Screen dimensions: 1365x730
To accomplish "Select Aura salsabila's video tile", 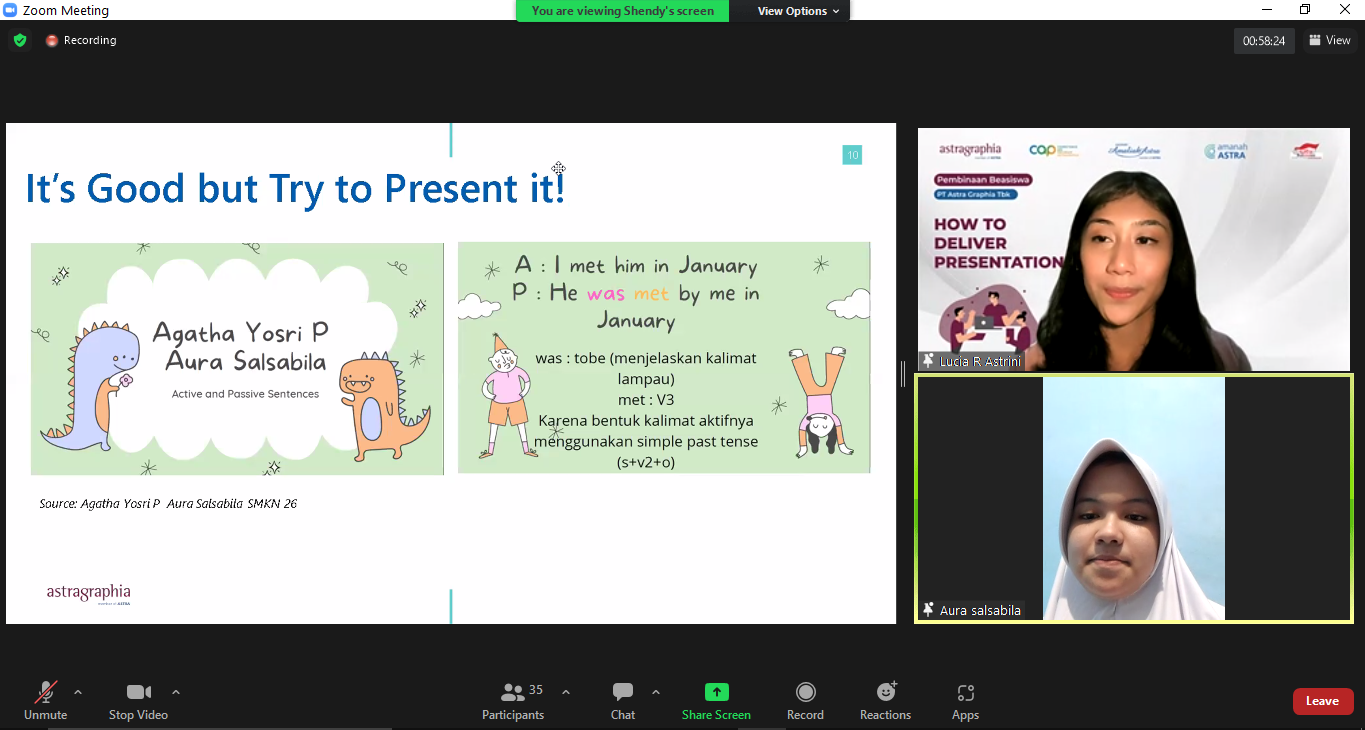I will point(1133,498).
